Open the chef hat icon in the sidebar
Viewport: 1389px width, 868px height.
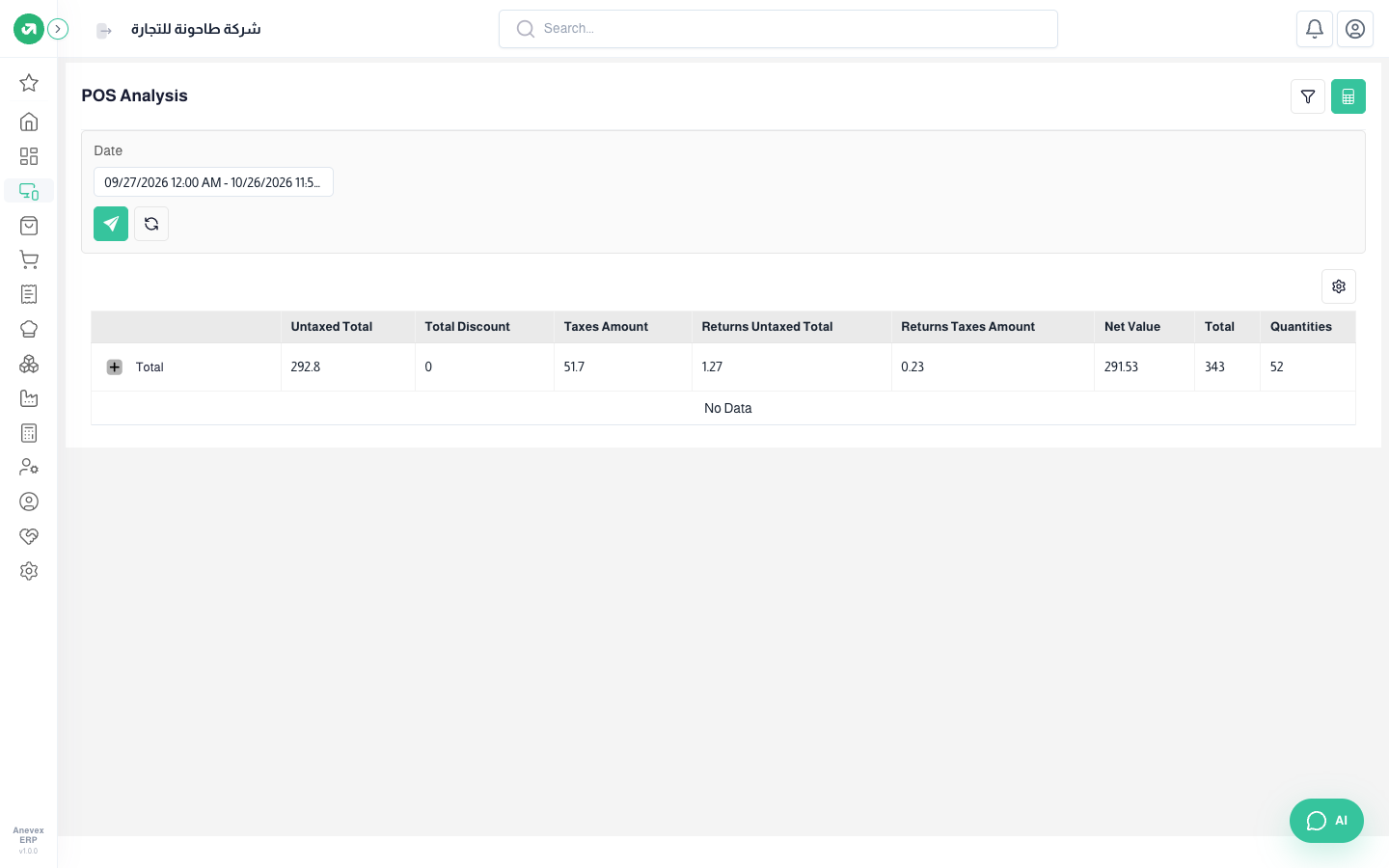pos(29,329)
